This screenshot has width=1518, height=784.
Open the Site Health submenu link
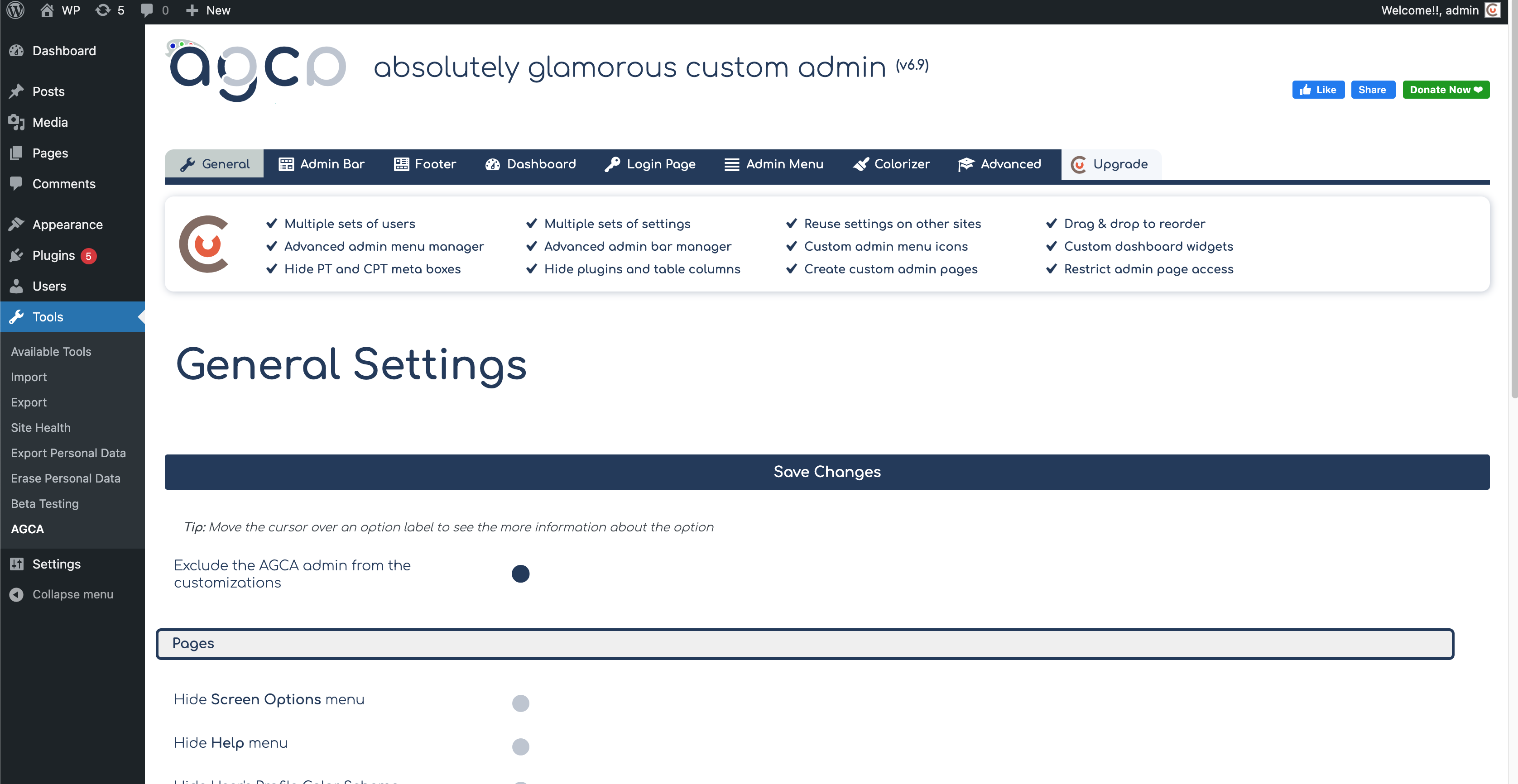pos(41,427)
